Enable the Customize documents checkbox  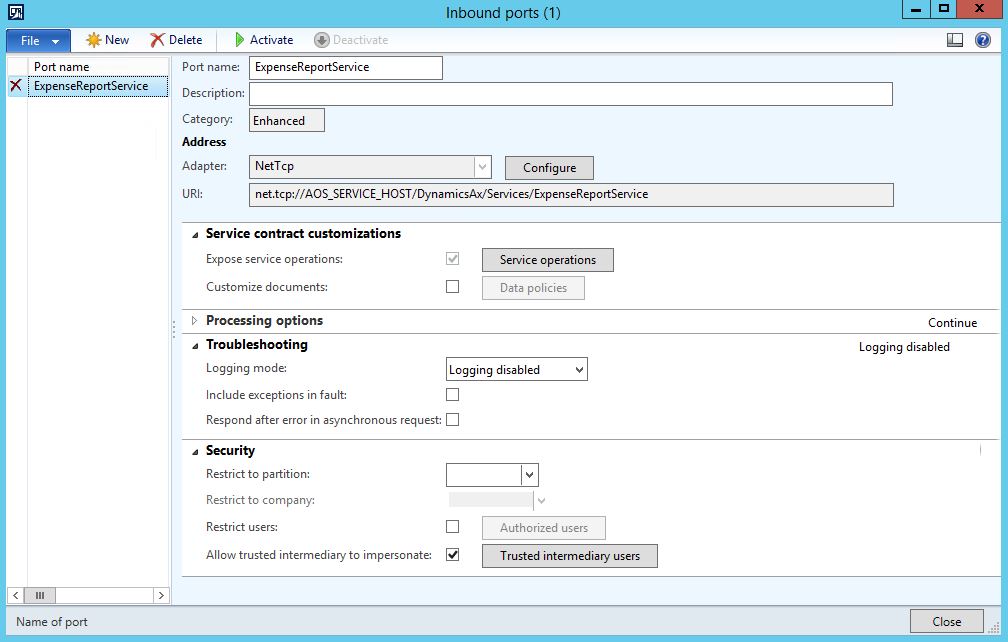[452, 288]
